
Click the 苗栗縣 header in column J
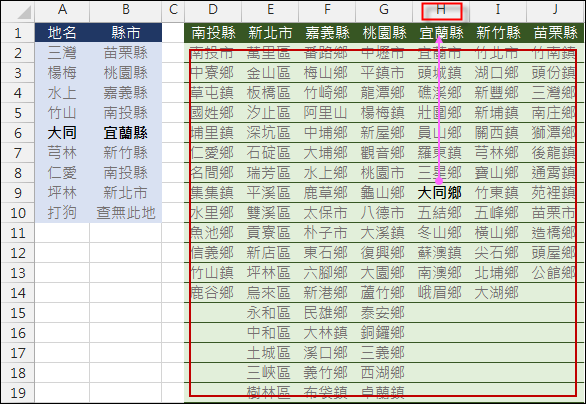555,33
